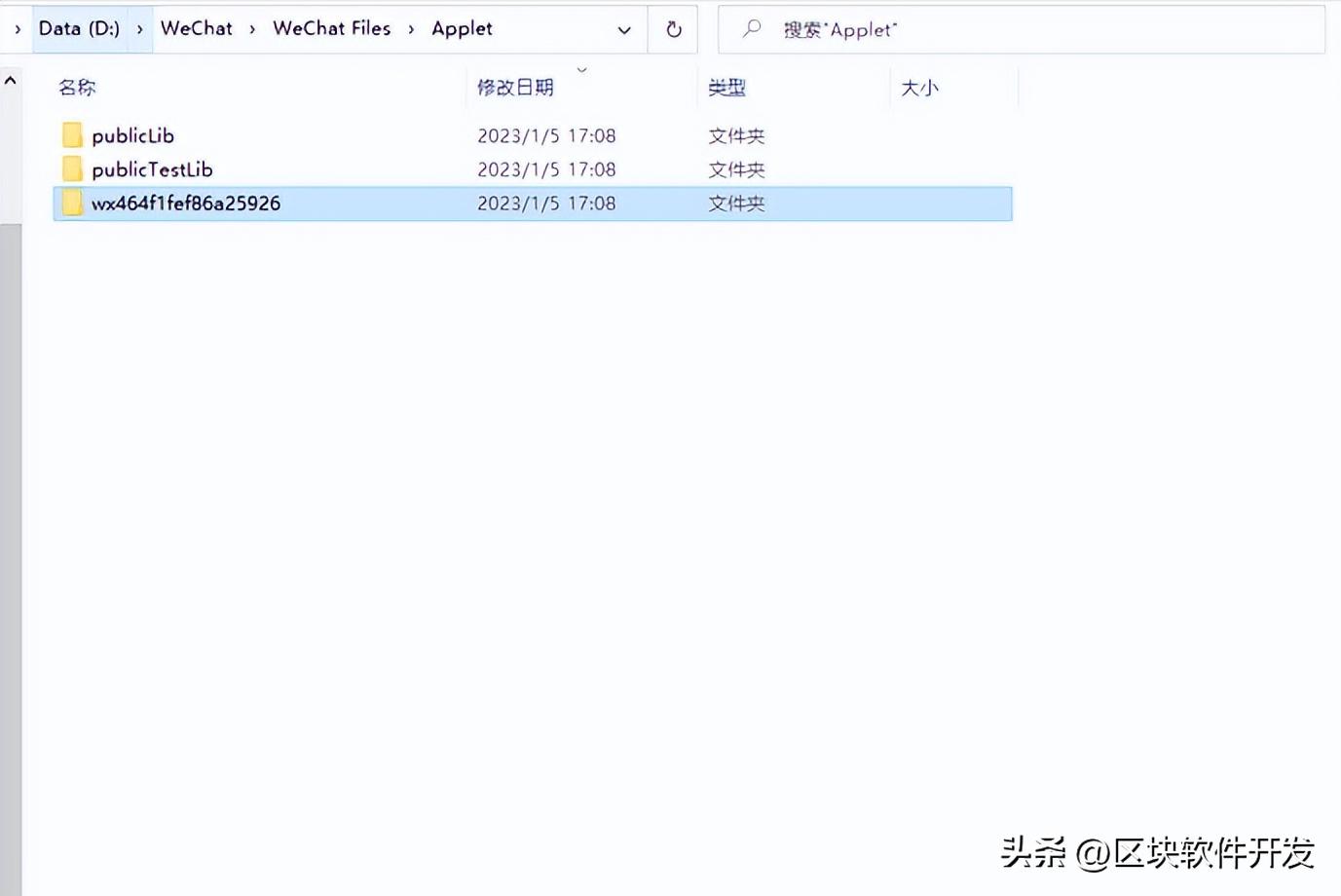The width and height of the screenshot is (1341, 896).
Task: Expand the chevron after WeChat Files breadcrumb
Action: tap(412, 29)
